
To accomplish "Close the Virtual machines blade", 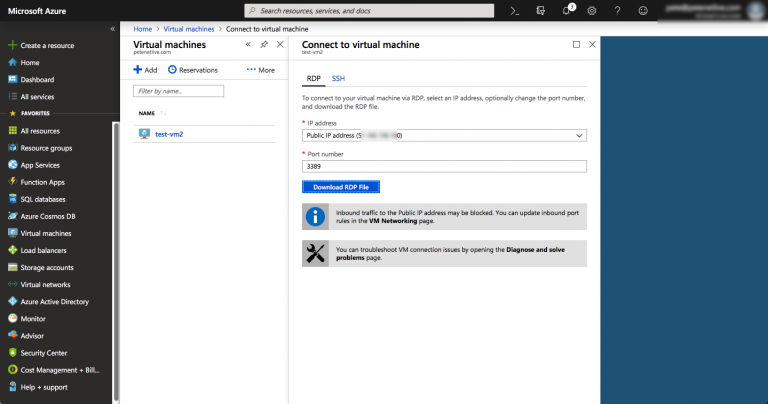I will tap(280, 45).
